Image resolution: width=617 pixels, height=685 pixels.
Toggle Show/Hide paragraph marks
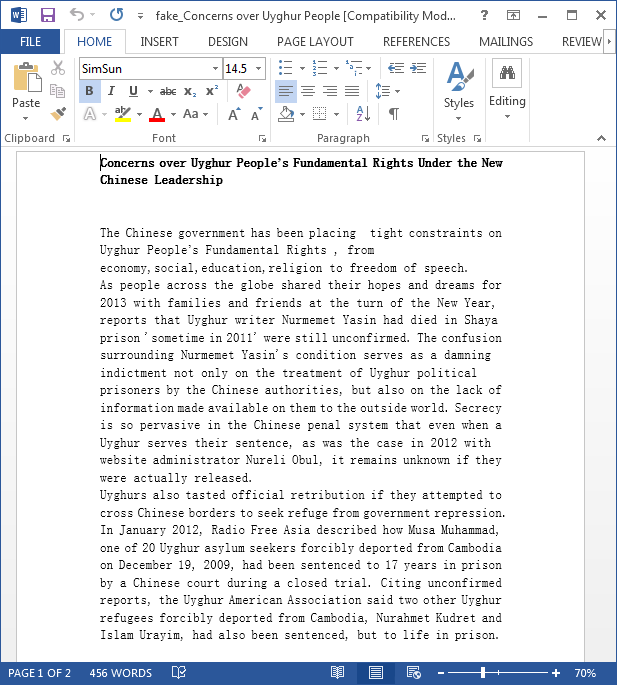pyautogui.click(x=394, y=114)
